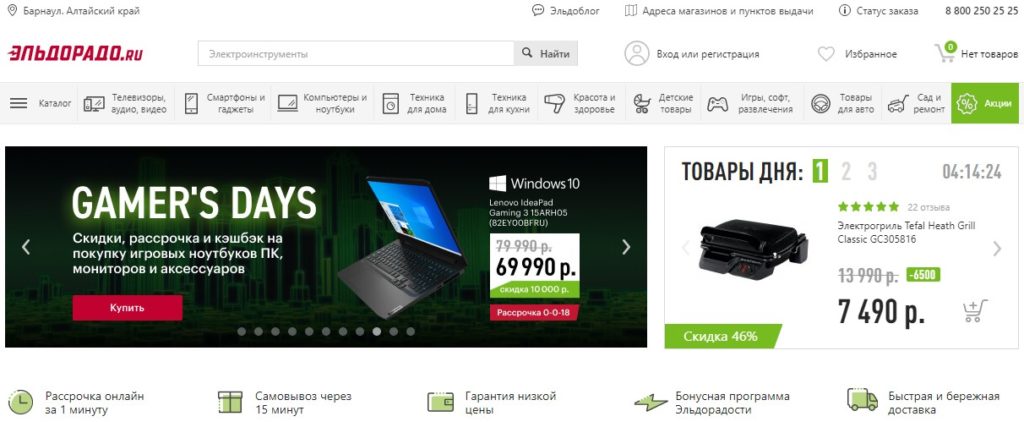Viewport: 1024px width, 422px height.
Task: Click the location pin icon near Барнаул
Action: (12, 10)
